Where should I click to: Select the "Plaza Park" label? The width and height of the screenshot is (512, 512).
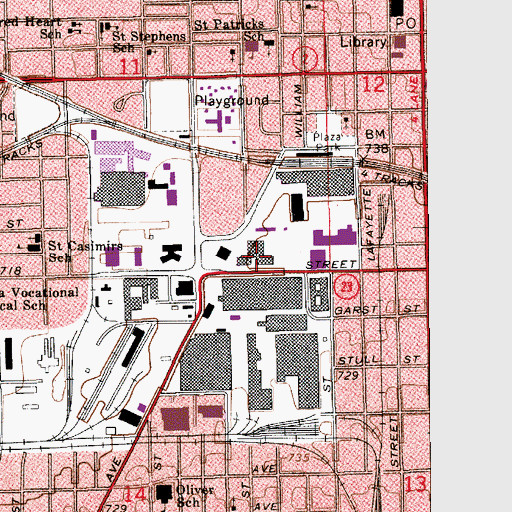point(328,142)
